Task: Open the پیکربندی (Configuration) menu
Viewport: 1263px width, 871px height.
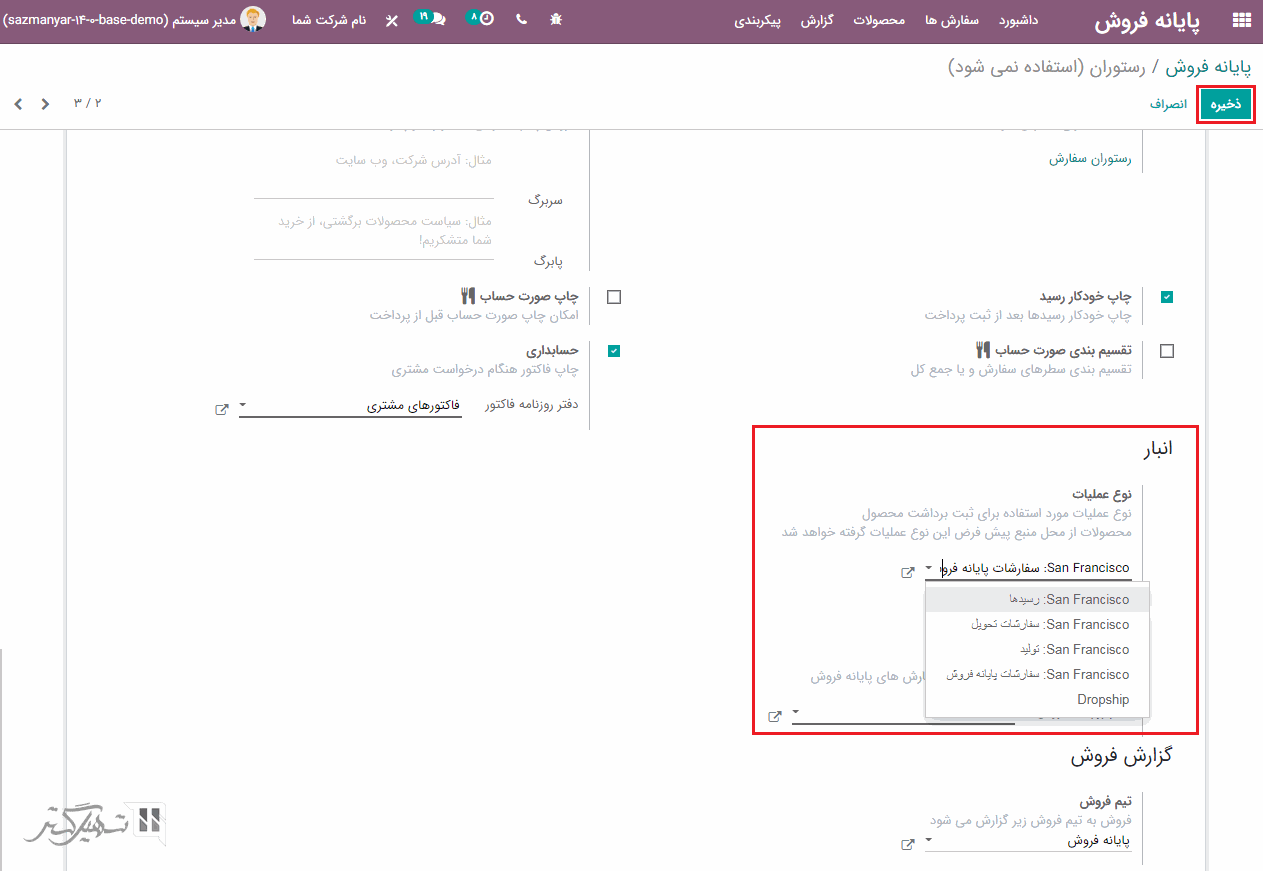Action: pyautogui.click(x=759, y=20)
